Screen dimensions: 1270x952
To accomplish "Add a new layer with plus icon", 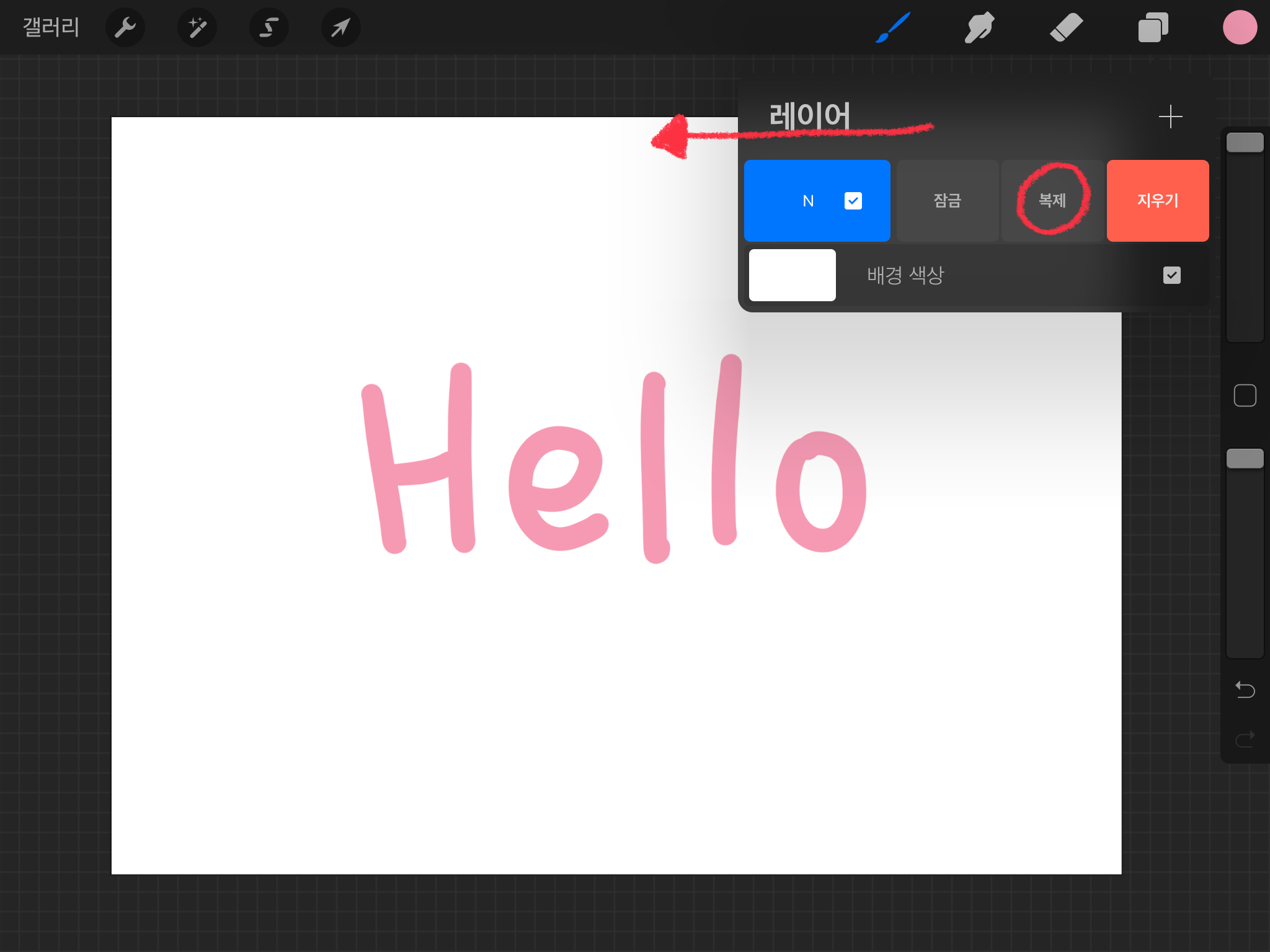I will 1170,117.
